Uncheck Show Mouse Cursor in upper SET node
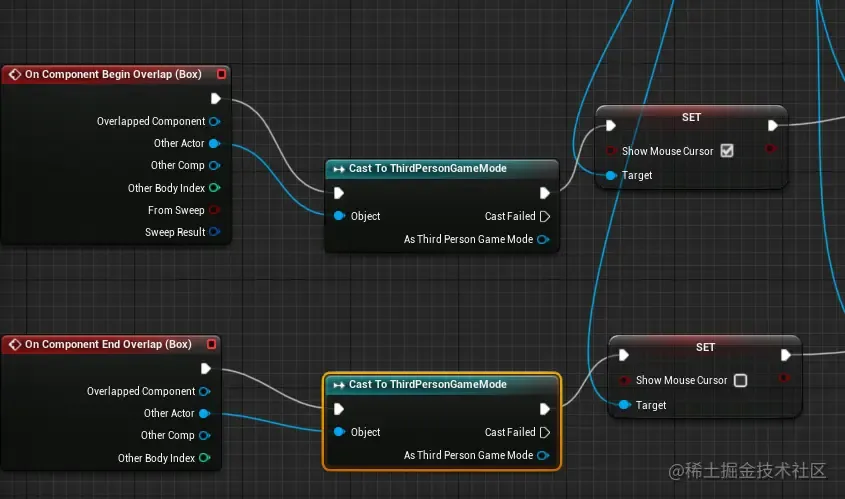This screenshot has width=845, height=499. [727, 151]
